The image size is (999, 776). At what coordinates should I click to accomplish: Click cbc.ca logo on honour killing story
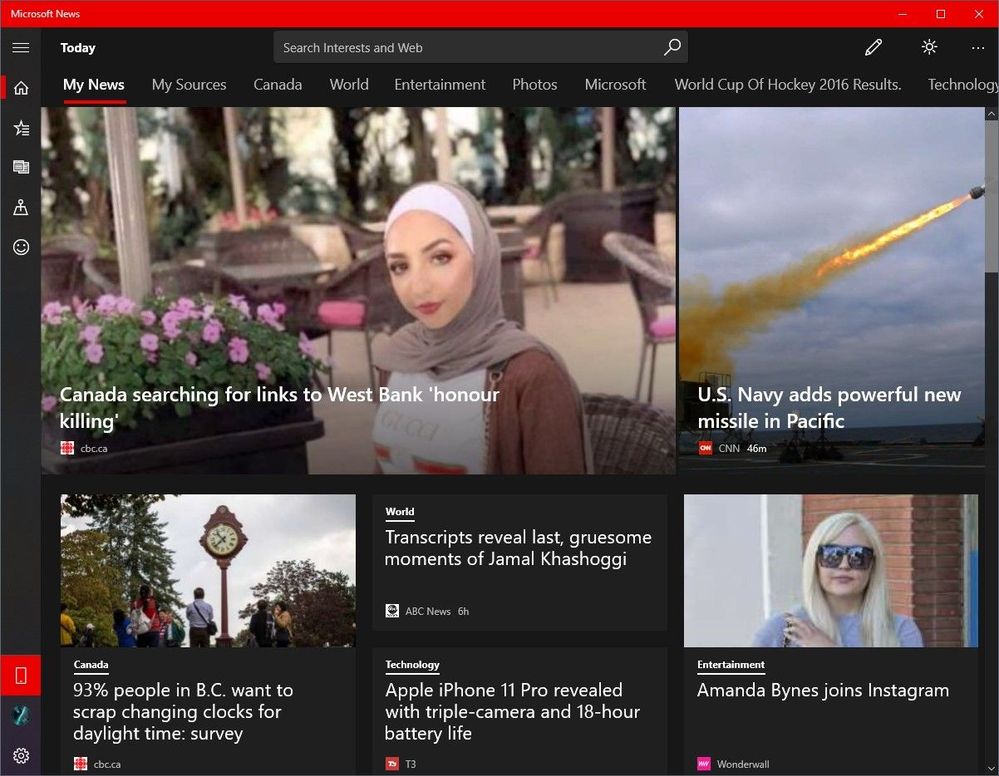[x=67, y=449]
